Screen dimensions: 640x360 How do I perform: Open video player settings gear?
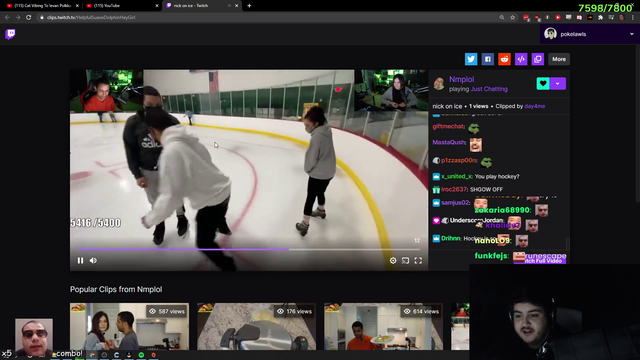(x=393, y=260)
